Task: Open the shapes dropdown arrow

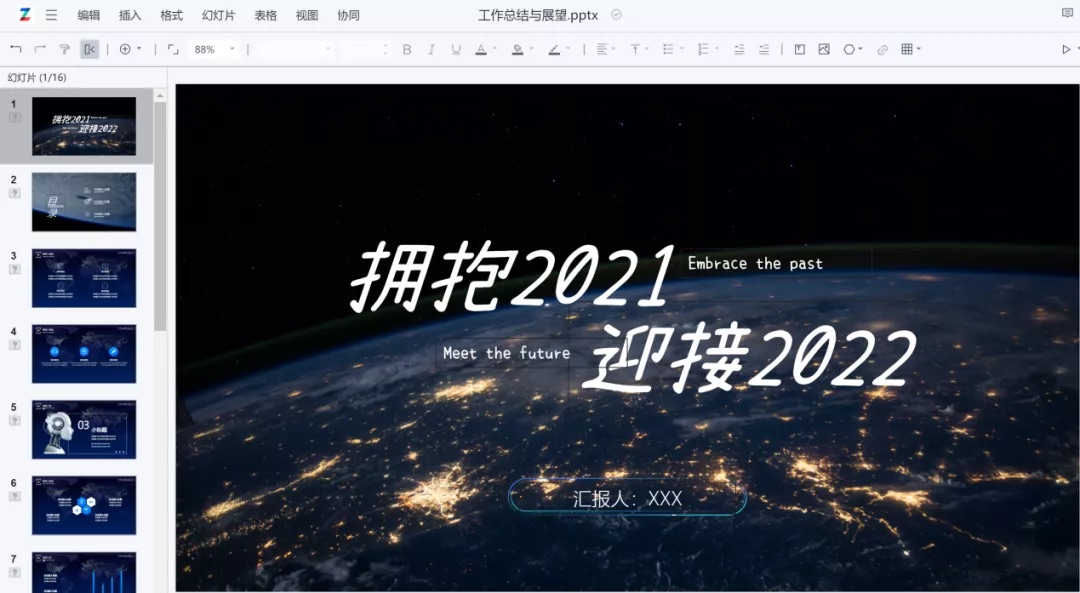Action: click(x=860, y=49)
